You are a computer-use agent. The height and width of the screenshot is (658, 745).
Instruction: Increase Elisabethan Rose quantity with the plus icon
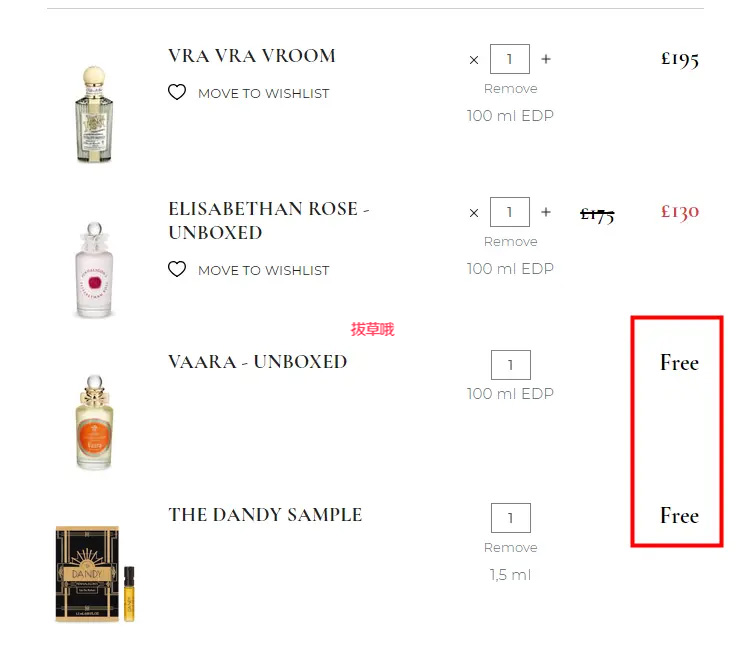pos(546,212)
